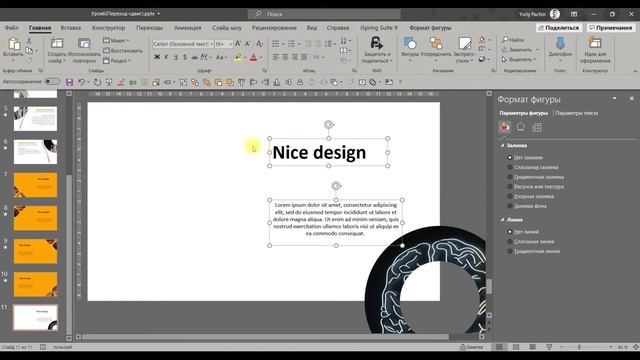640x360 pixels.
Task: Click the Cut scissors icon
Action: 29,41
